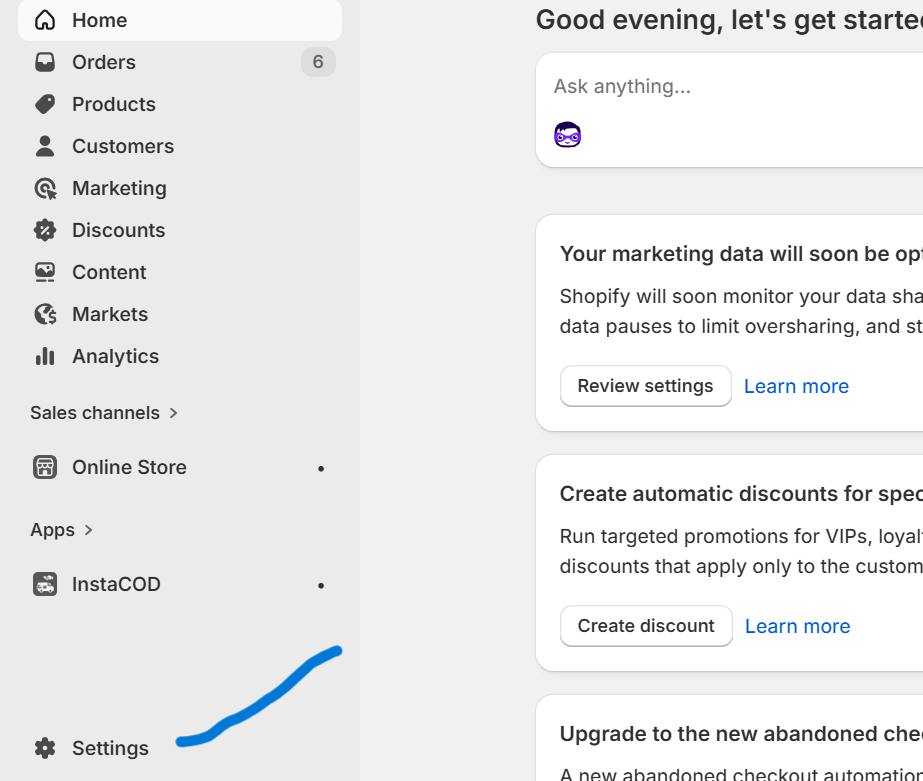
Task: Click the Home house icon
Action: (x=45, y=20)
